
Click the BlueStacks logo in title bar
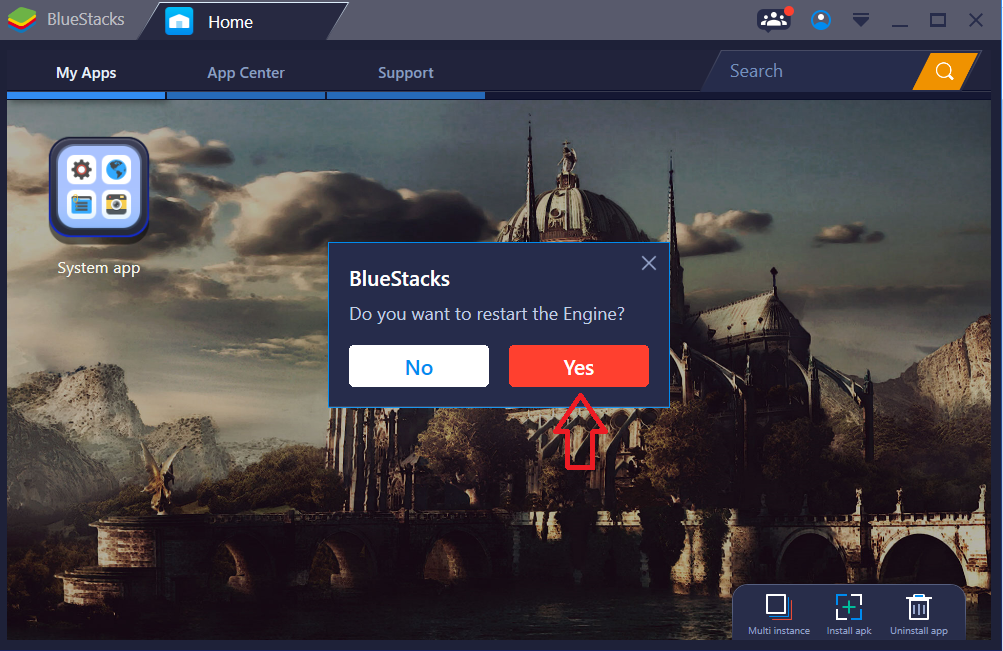pos(22,19)
